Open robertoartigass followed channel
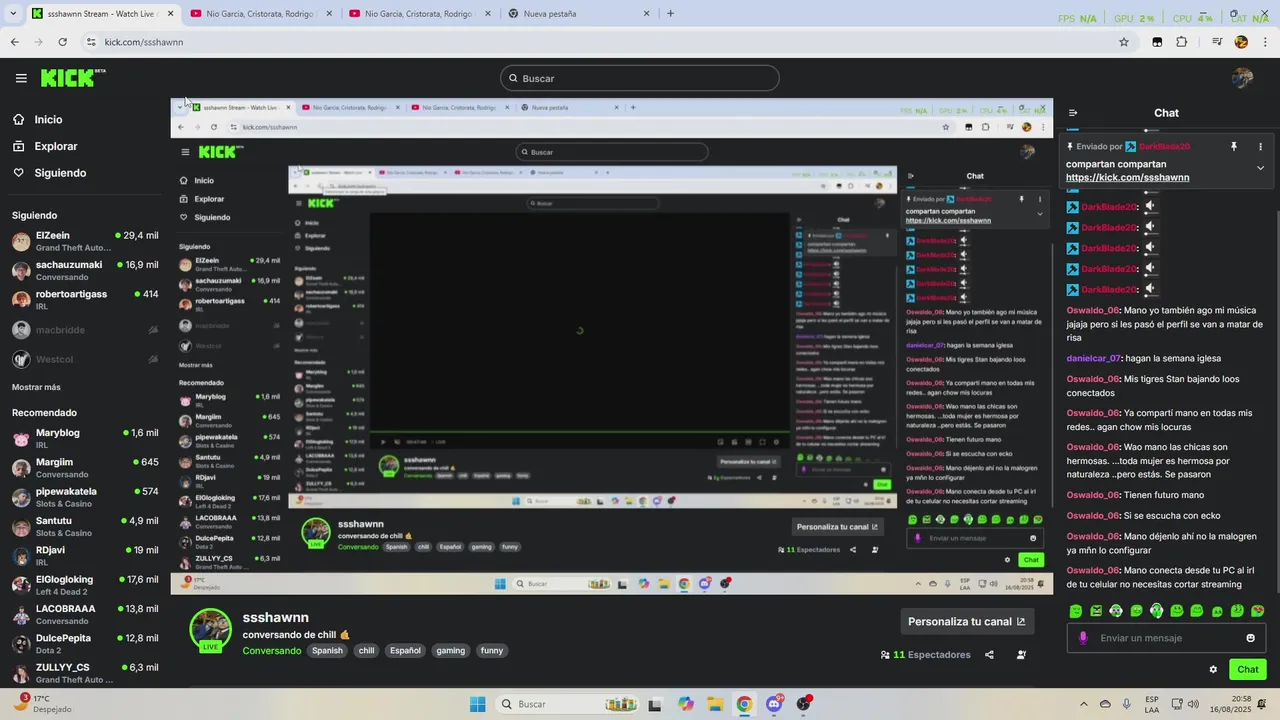 (x=85, y=300)
